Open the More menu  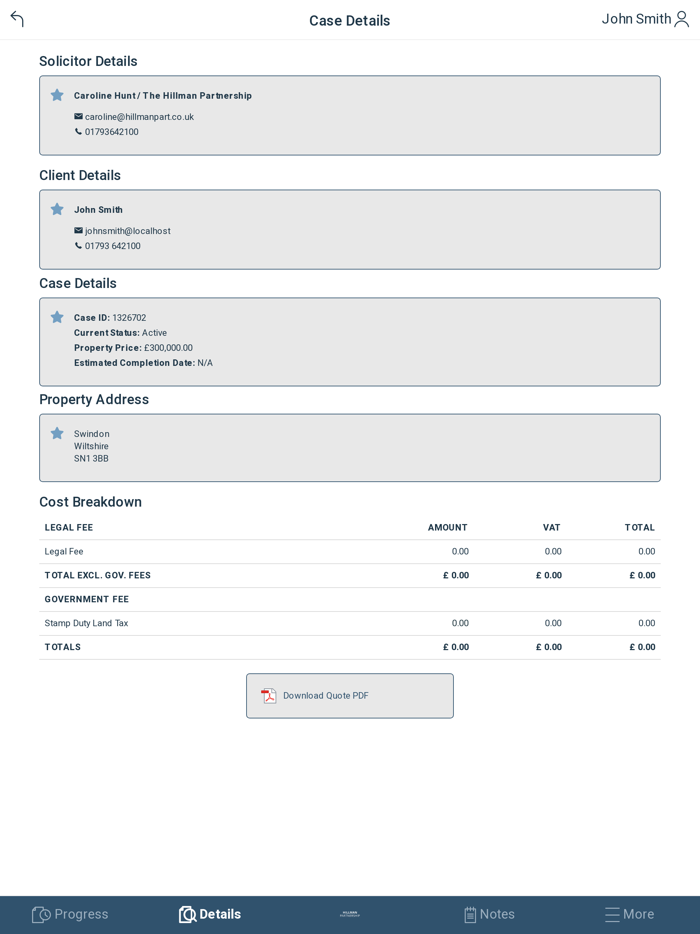pyautogui.click(x=629, y=914)
